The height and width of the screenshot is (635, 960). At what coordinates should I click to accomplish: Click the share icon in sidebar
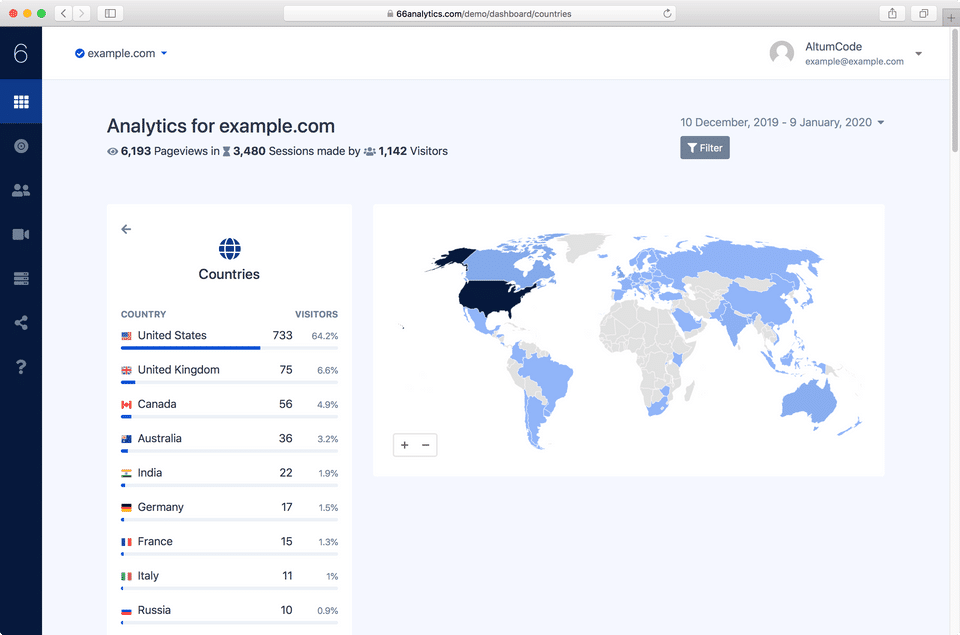[21, 323]
